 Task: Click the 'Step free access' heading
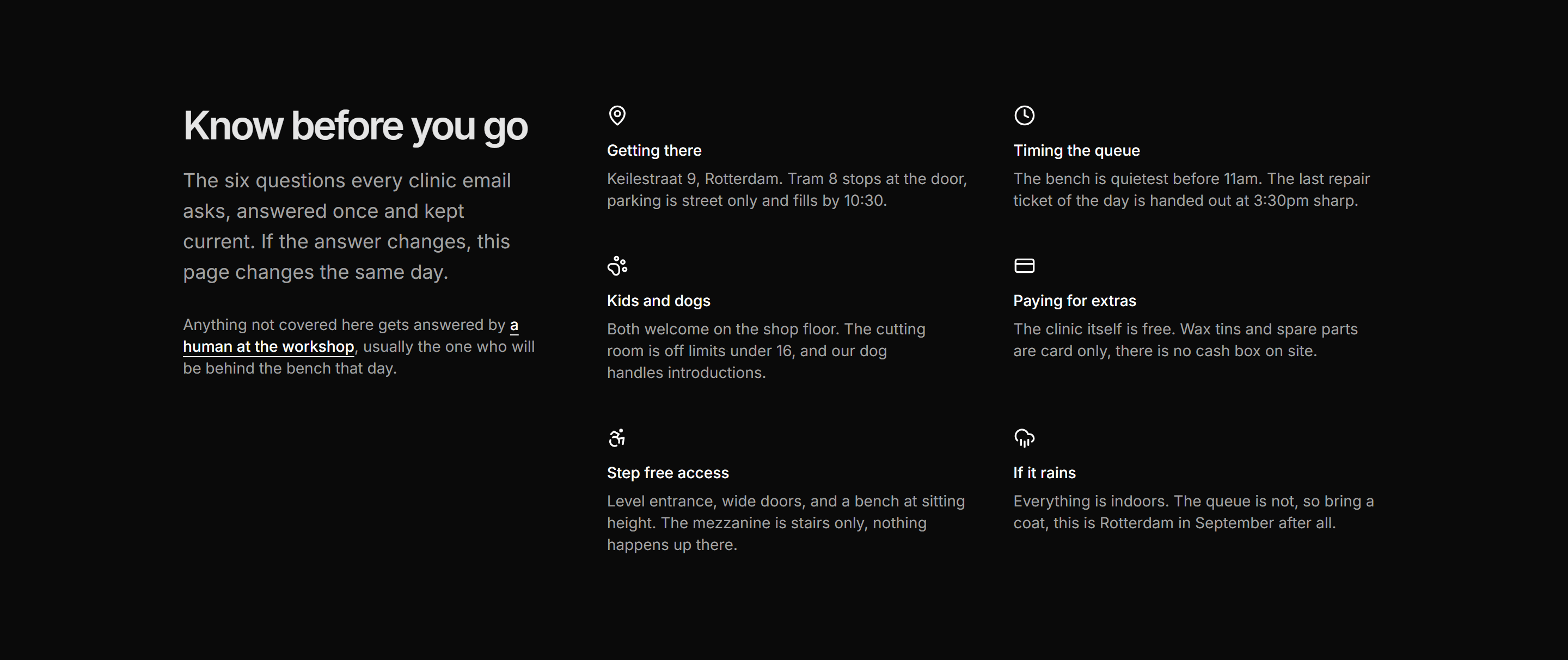[667, 473]
